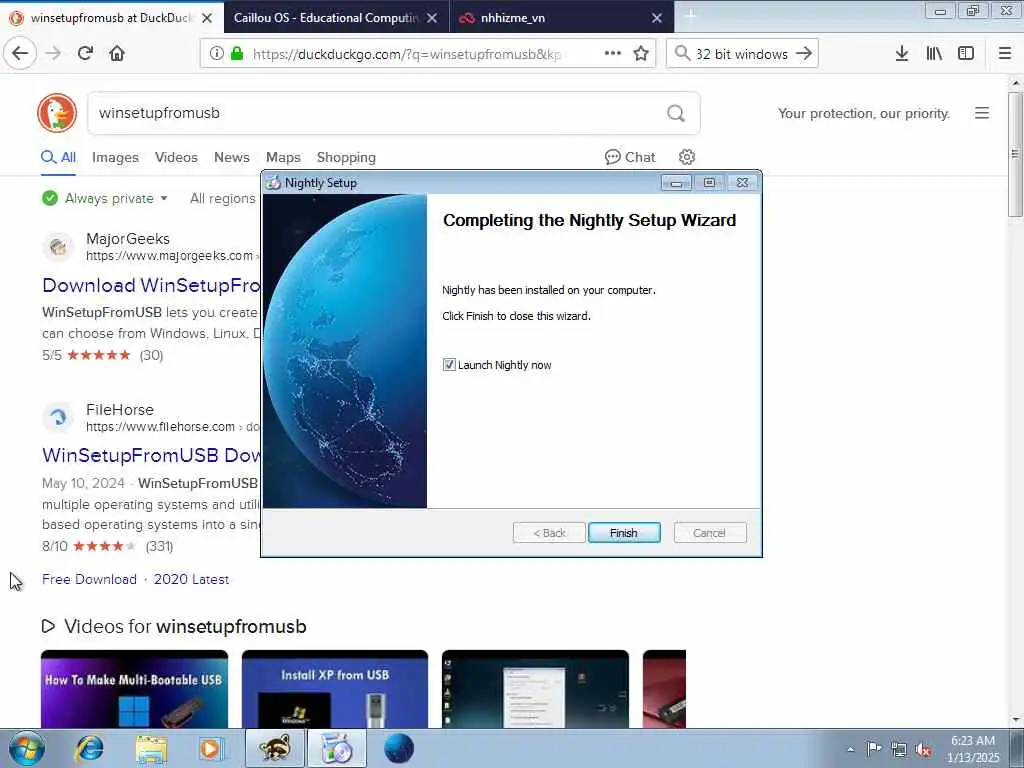Screen dimensions: 1024x768
Task: Bookmark this page with the star icon
Action: click(x=641, y=54)
